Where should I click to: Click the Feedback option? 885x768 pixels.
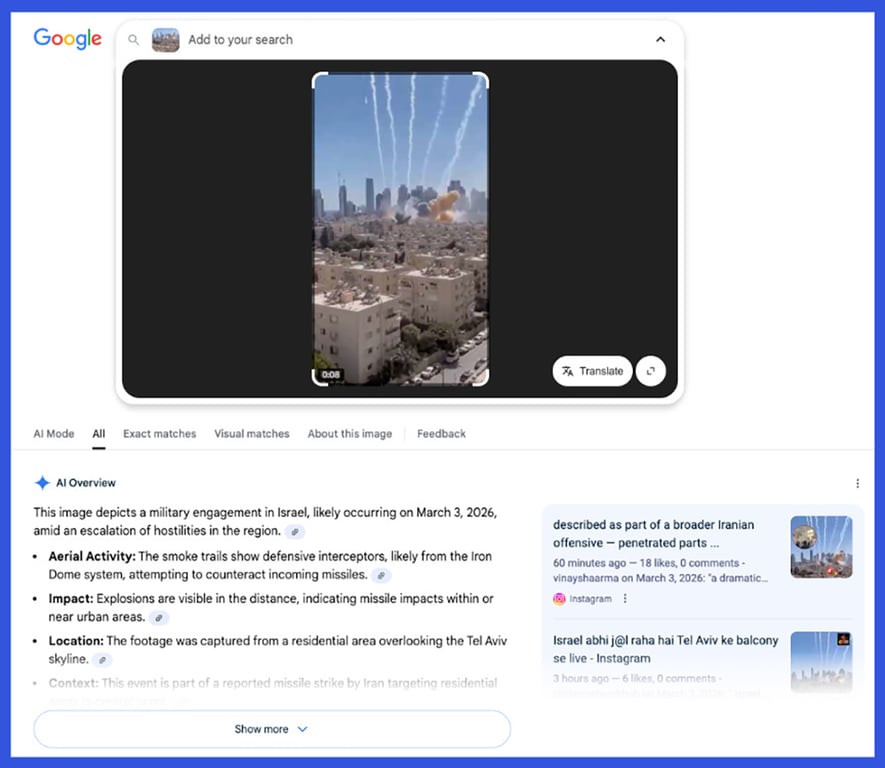(x=441, y=434)
